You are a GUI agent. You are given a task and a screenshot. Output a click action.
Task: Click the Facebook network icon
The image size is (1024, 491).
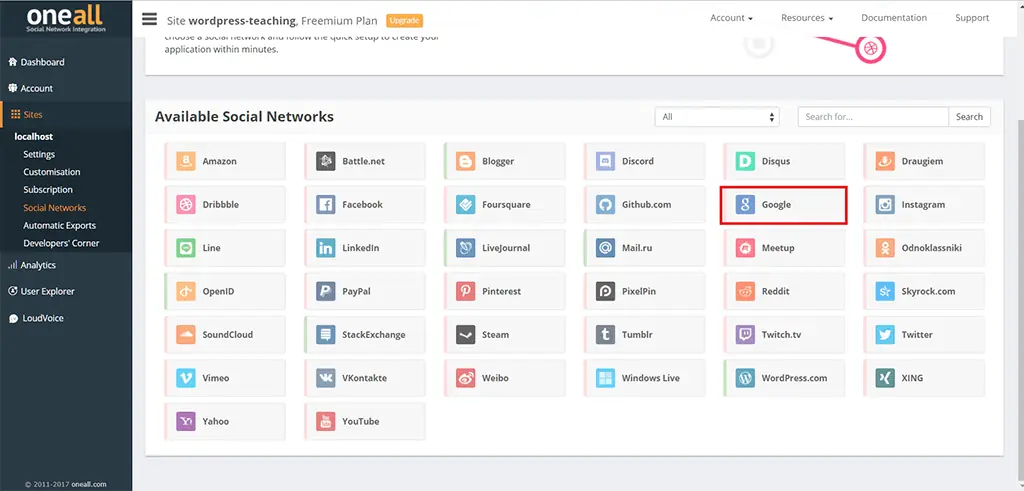(325, 204)
